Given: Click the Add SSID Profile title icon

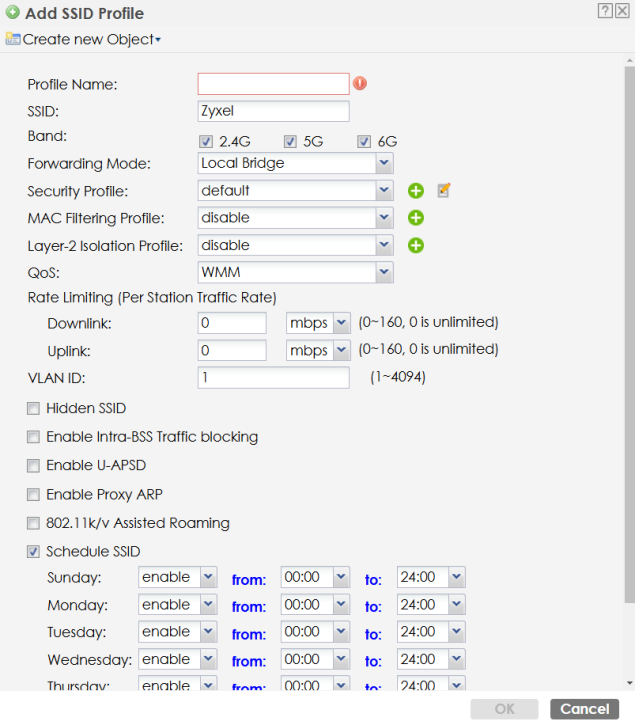Looking at the screenshot, I should pos(12,14).
